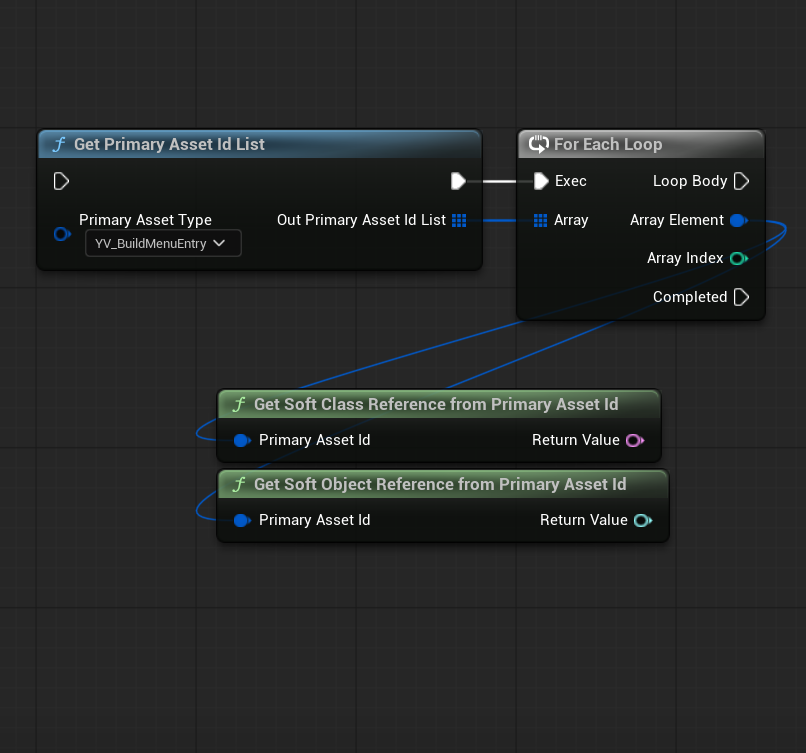Click Soft Class Reference node's Return Value pin
806x753 pixels.
point(634,440)
